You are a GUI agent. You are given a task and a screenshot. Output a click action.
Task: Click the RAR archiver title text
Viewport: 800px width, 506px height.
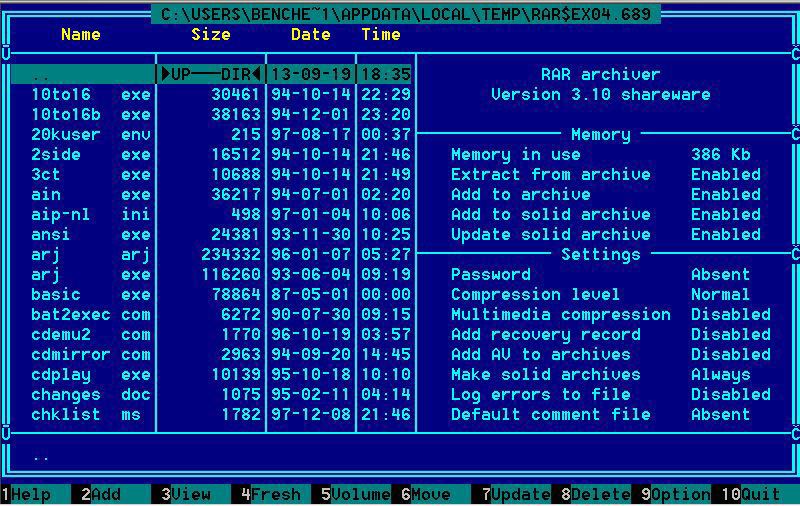pos(601,74)
